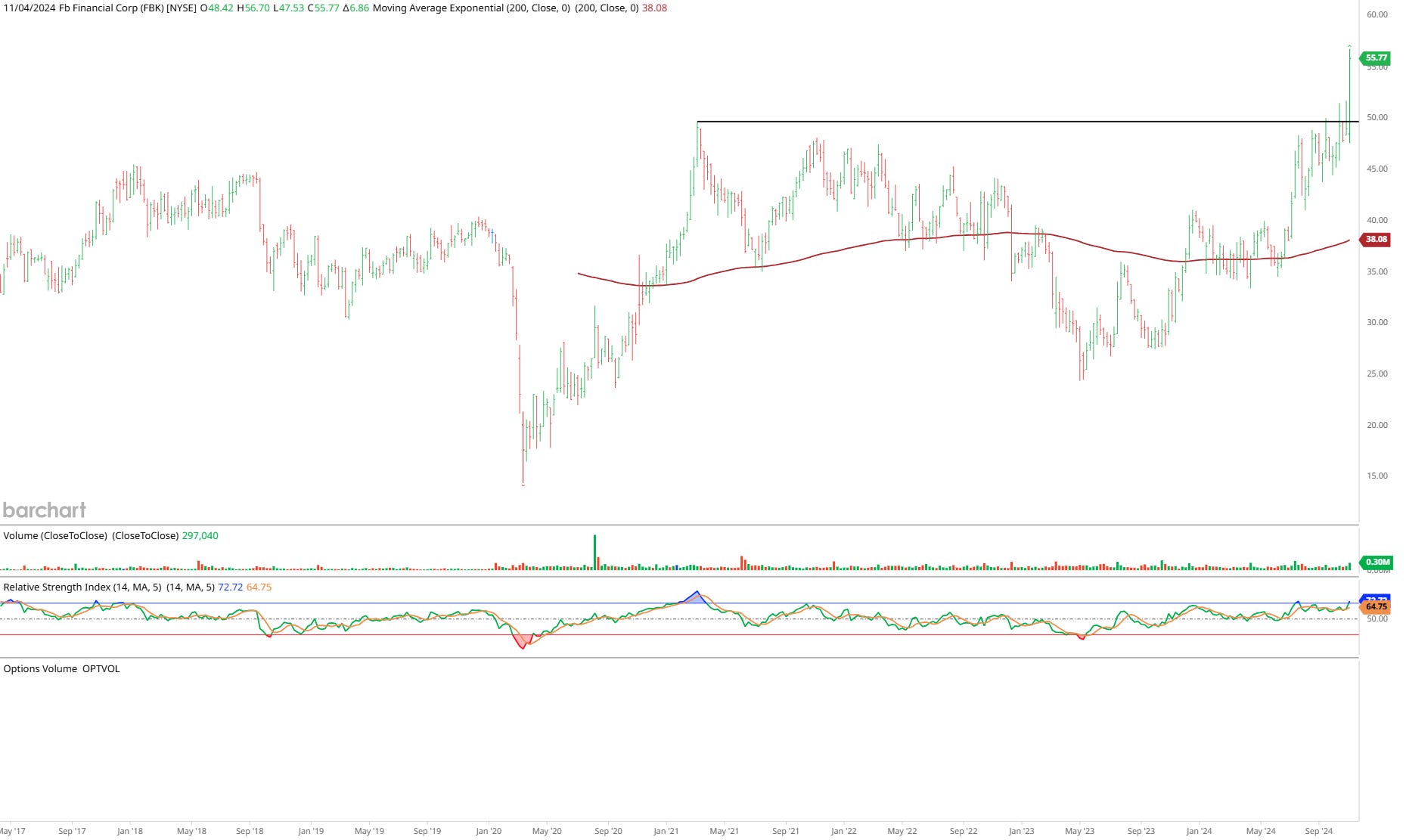Click the green 55.77 last price tag
The width and height of the screenshot is (1406, 840).
(1376, 57)
